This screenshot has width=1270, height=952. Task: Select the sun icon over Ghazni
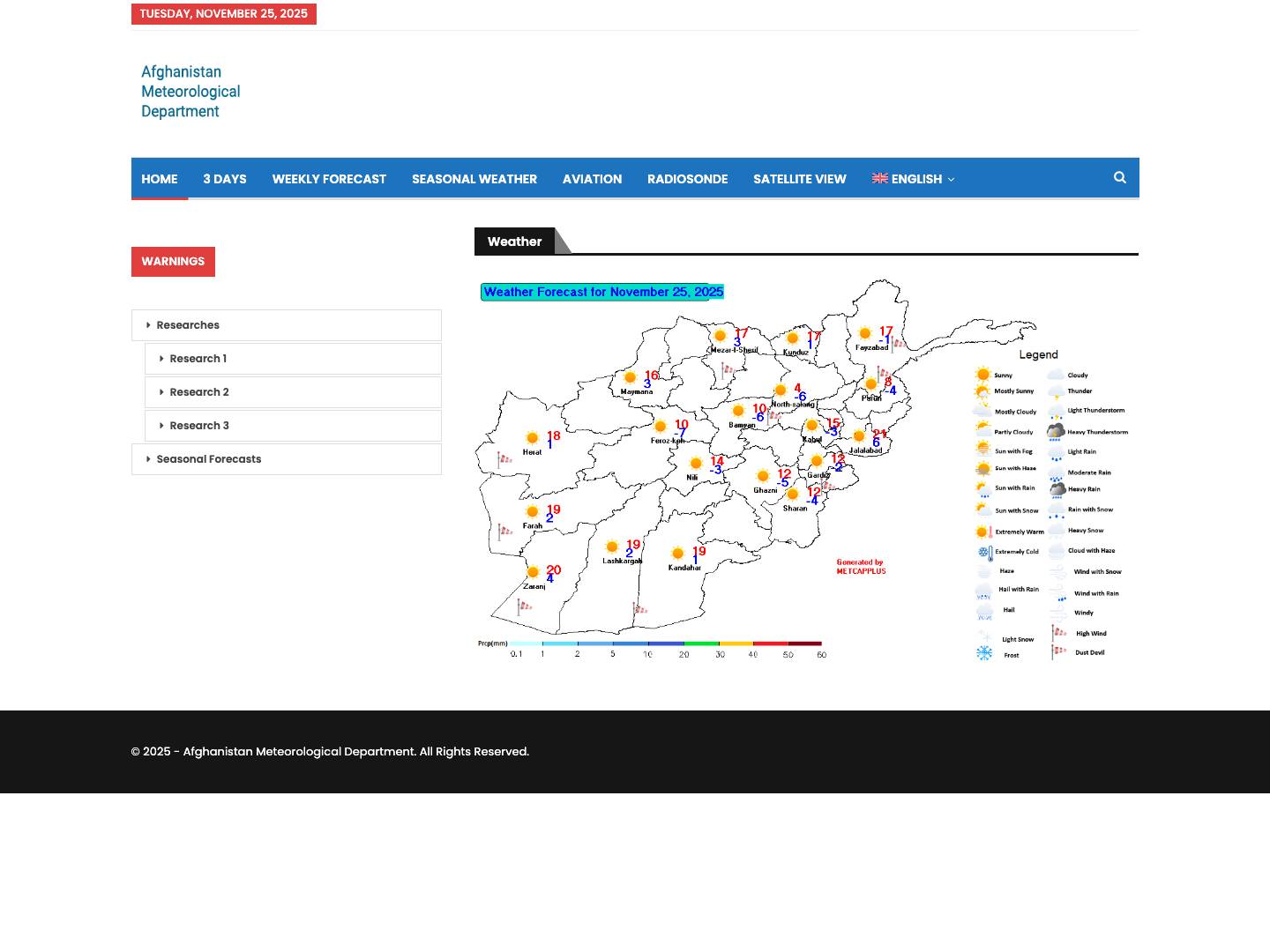(x=764, y=474)
